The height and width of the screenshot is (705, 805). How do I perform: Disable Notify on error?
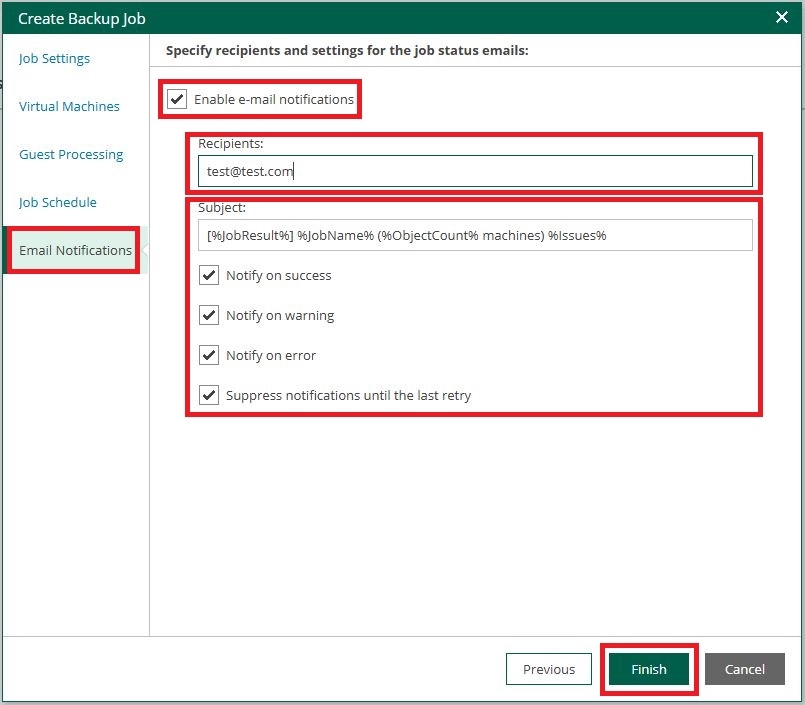(x=209, y=355)
